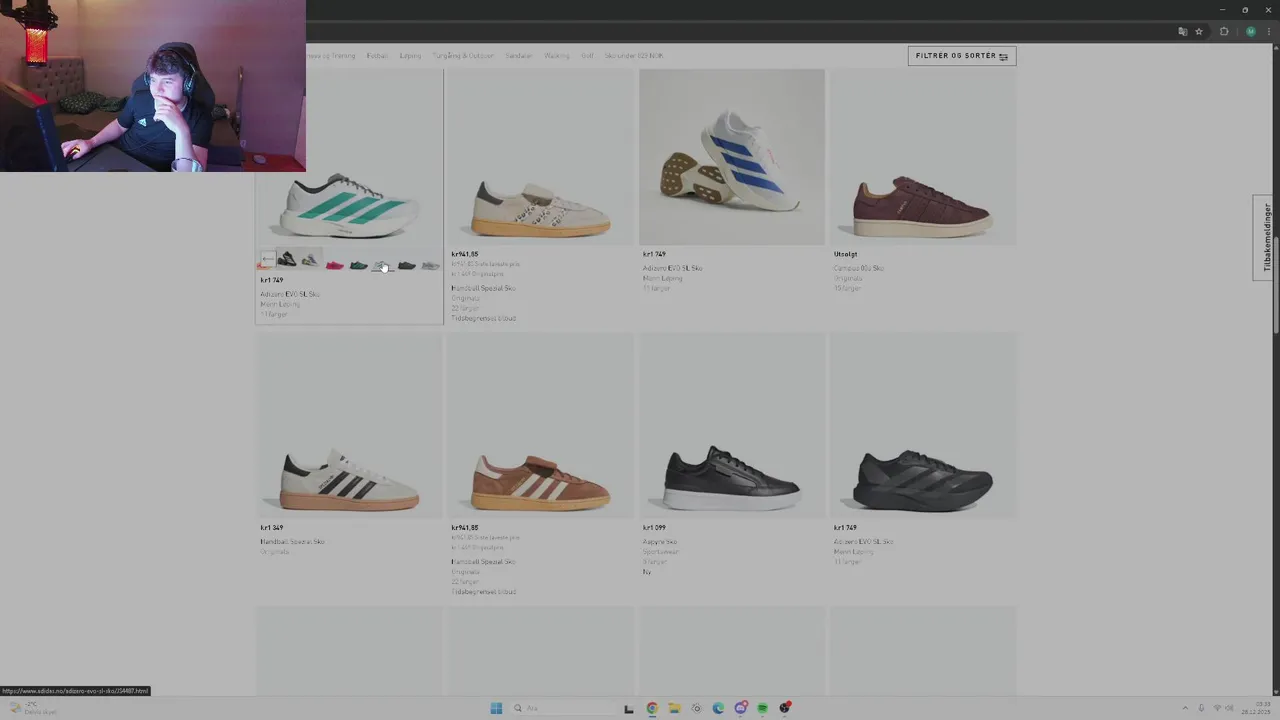This screenshot has height=720, width=1280.
Task: Open Spotify from the taskbar
Action: 762,708
